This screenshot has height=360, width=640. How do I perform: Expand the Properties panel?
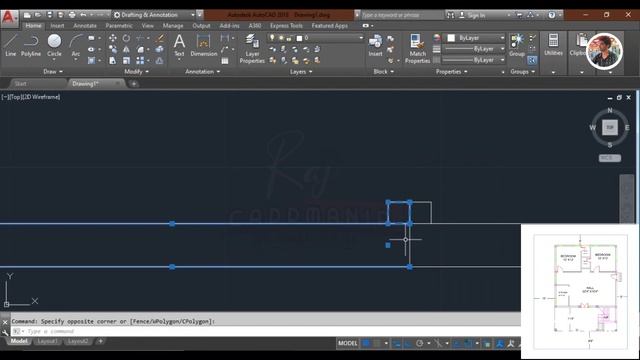[451, 71]
